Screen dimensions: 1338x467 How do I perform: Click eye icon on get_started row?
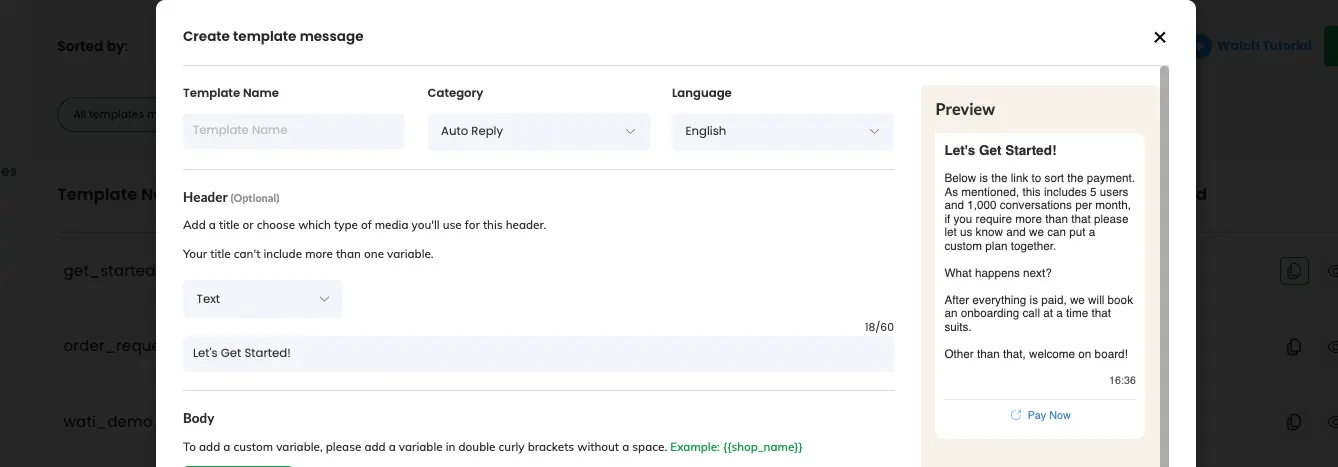[x=1333, y=271]
